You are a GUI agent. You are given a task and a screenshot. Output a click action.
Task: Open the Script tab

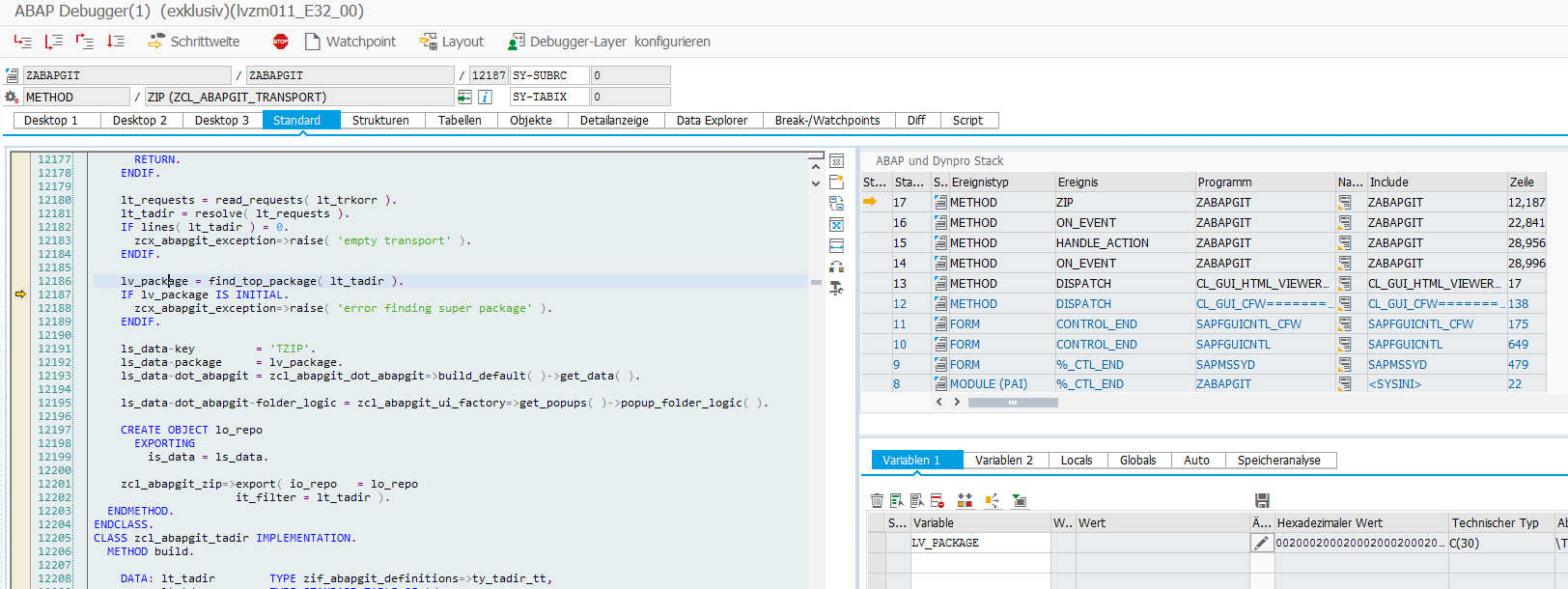967,121
